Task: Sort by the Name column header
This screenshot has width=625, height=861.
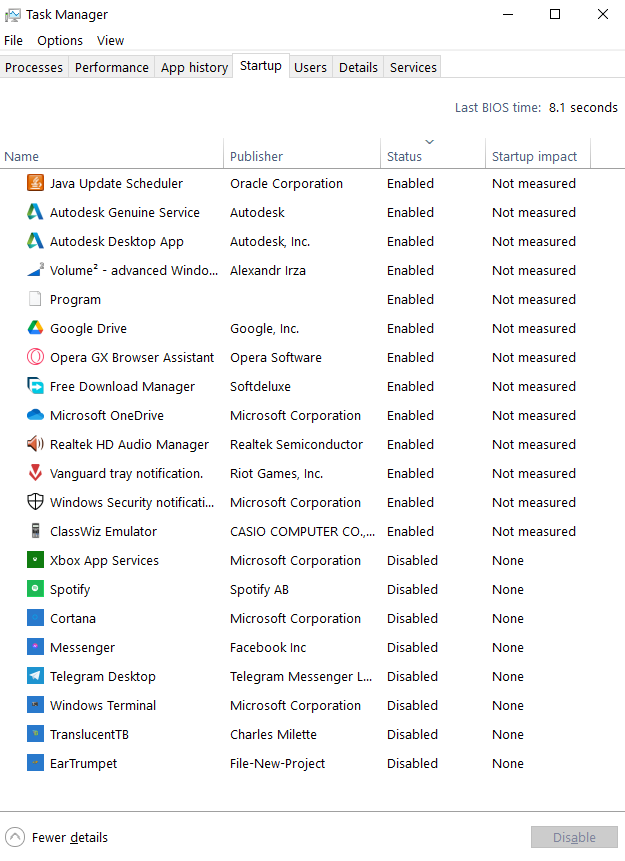Action: [x=111, y=156]
